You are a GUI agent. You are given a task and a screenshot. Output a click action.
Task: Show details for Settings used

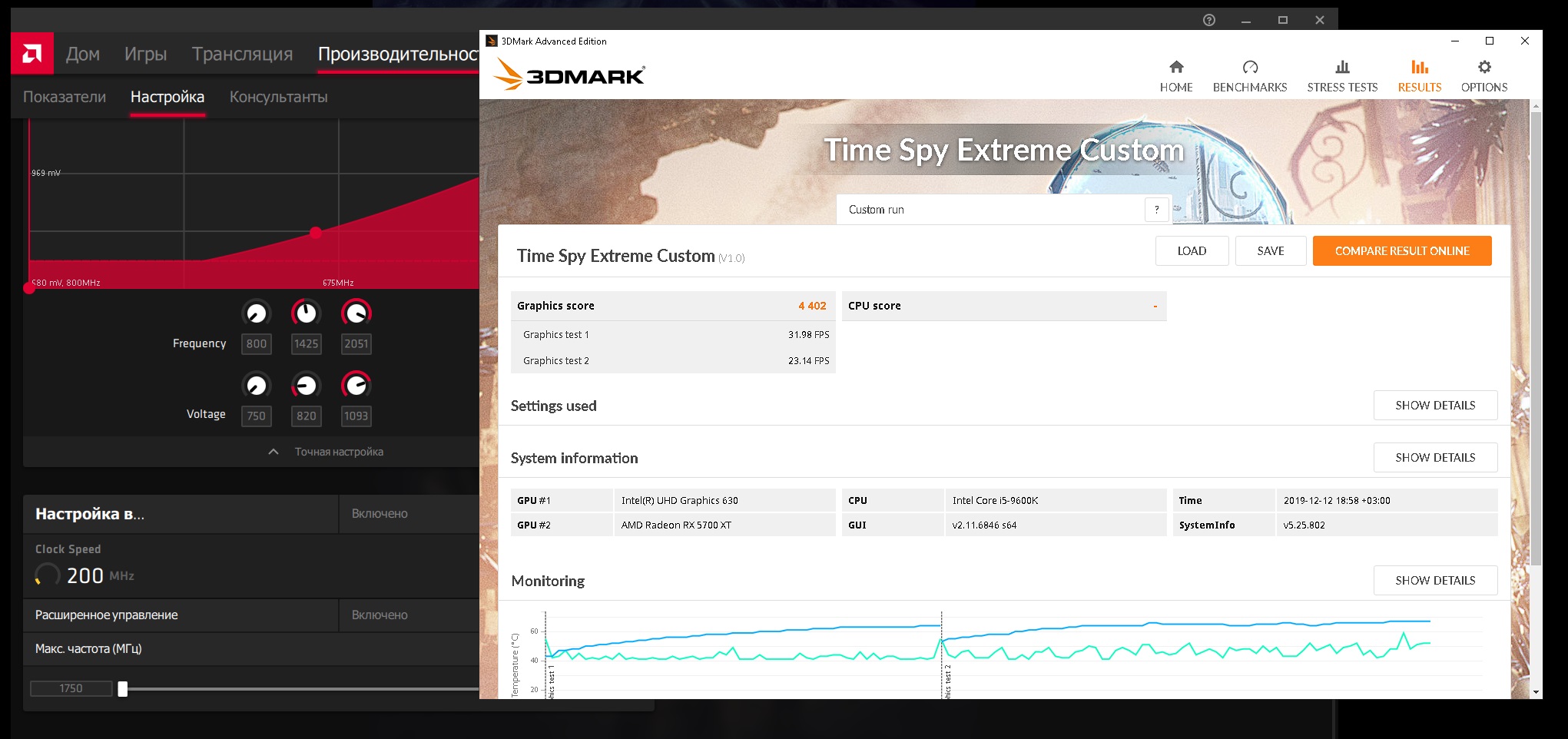click(x=1435, y=406)
